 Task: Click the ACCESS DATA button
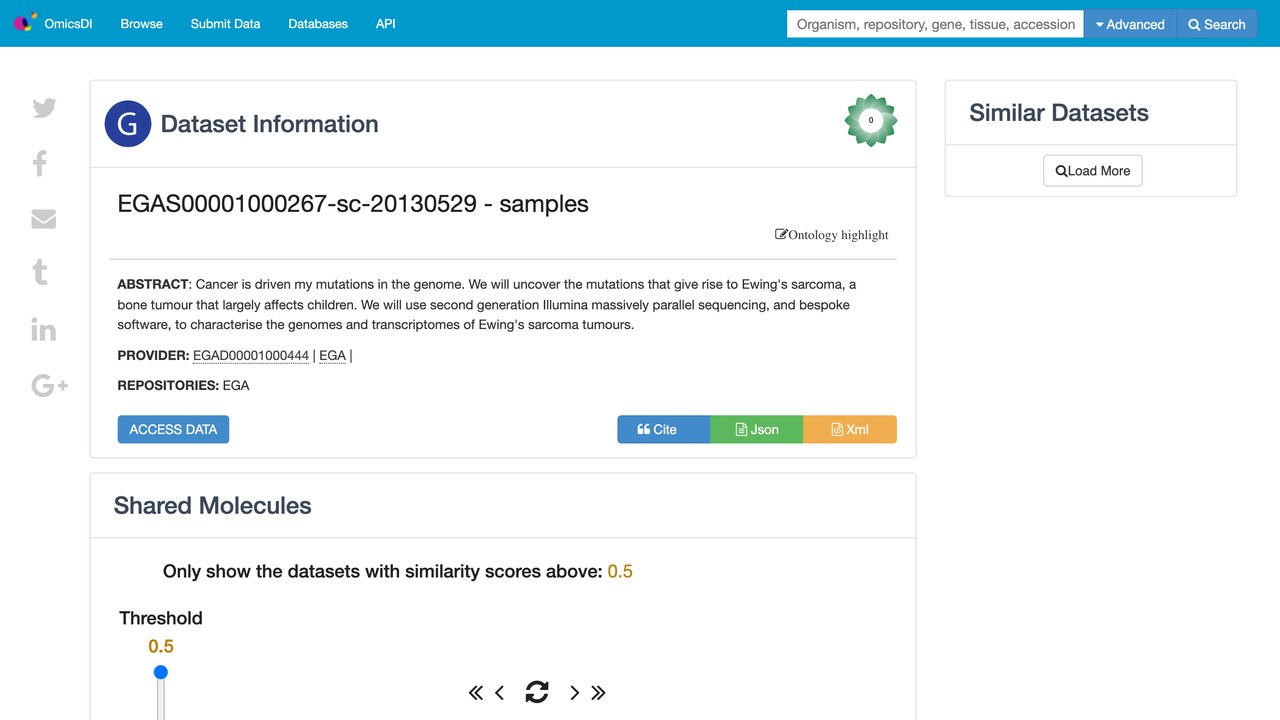tap(173, 429)
